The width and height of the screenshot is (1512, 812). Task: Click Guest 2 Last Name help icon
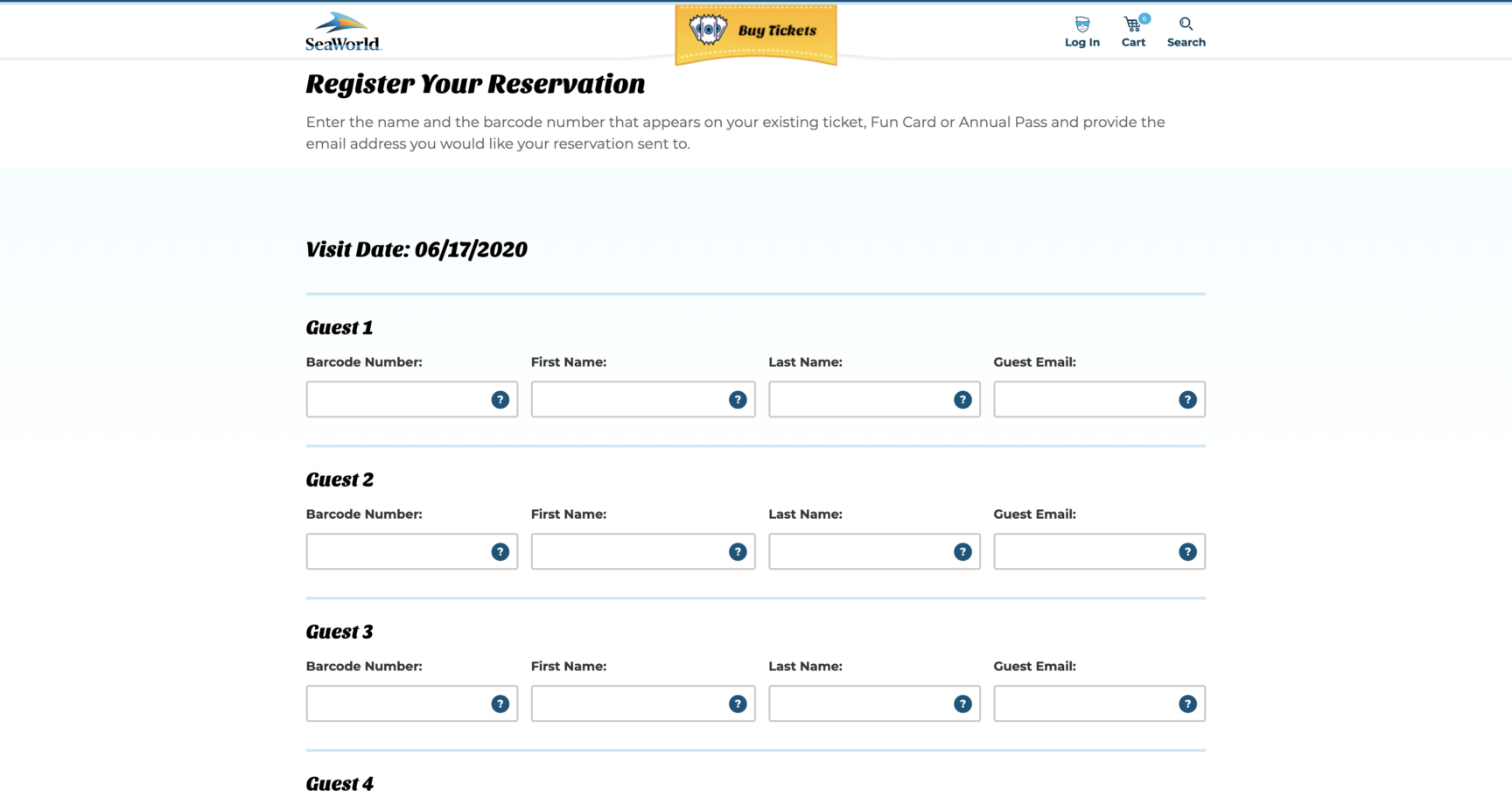pos(962,552)
